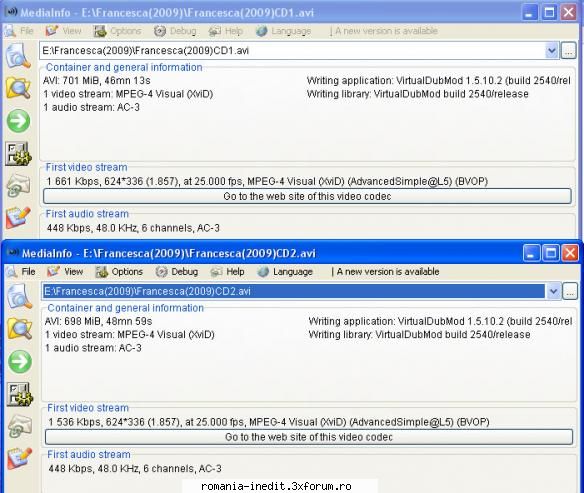584x493 pixels.
Task: Click the open folder icon in CD1 sidebar
Action: 18,88
